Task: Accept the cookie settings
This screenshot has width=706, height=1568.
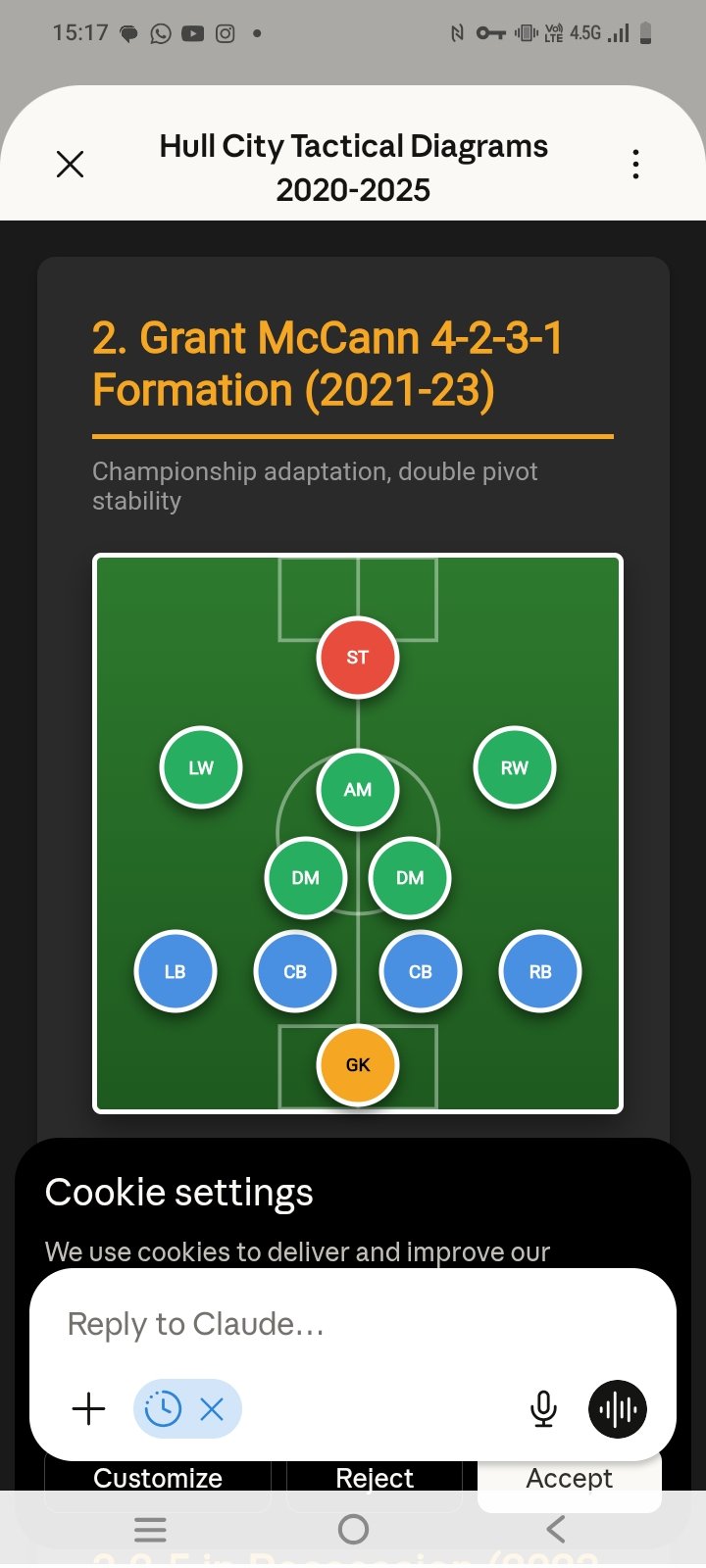Action: [x=569, y=1478]
